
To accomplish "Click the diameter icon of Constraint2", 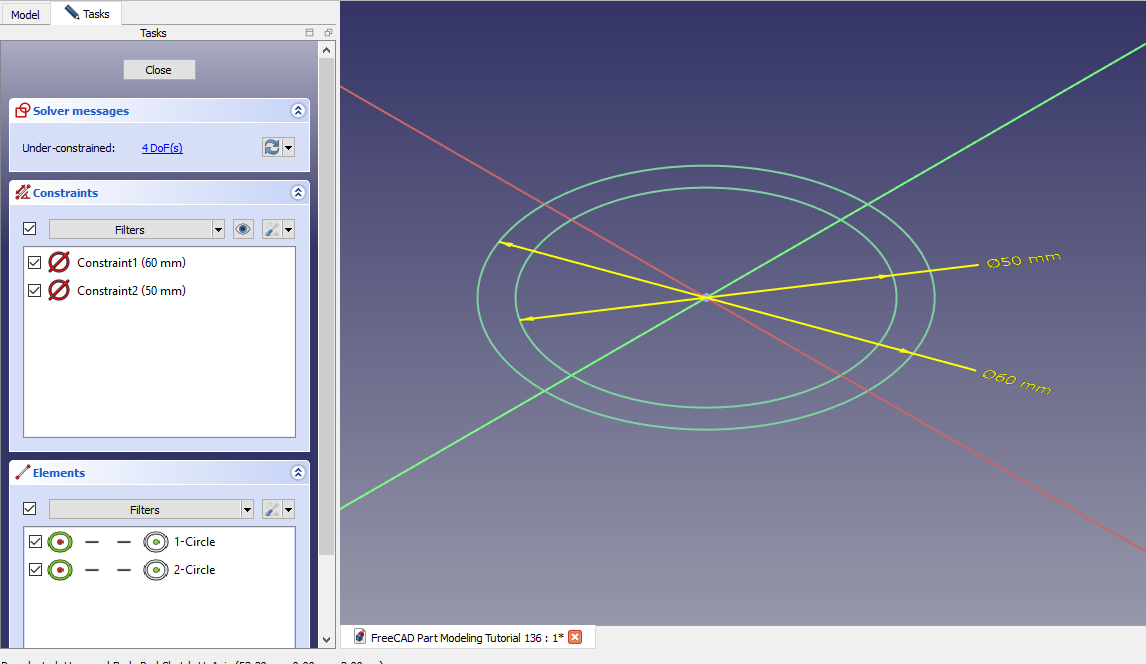I will 59,291.
